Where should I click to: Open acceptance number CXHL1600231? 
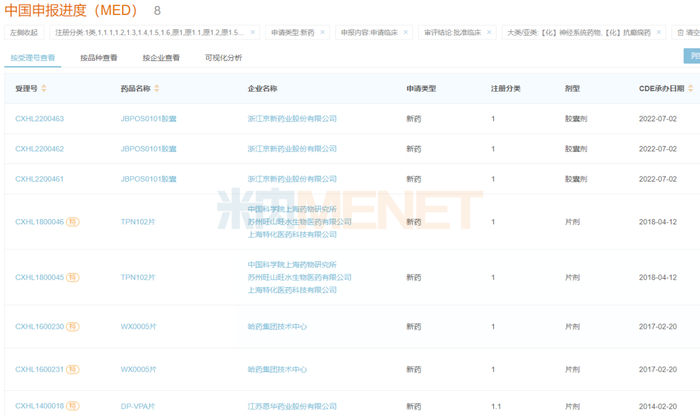tap(40, 369)
